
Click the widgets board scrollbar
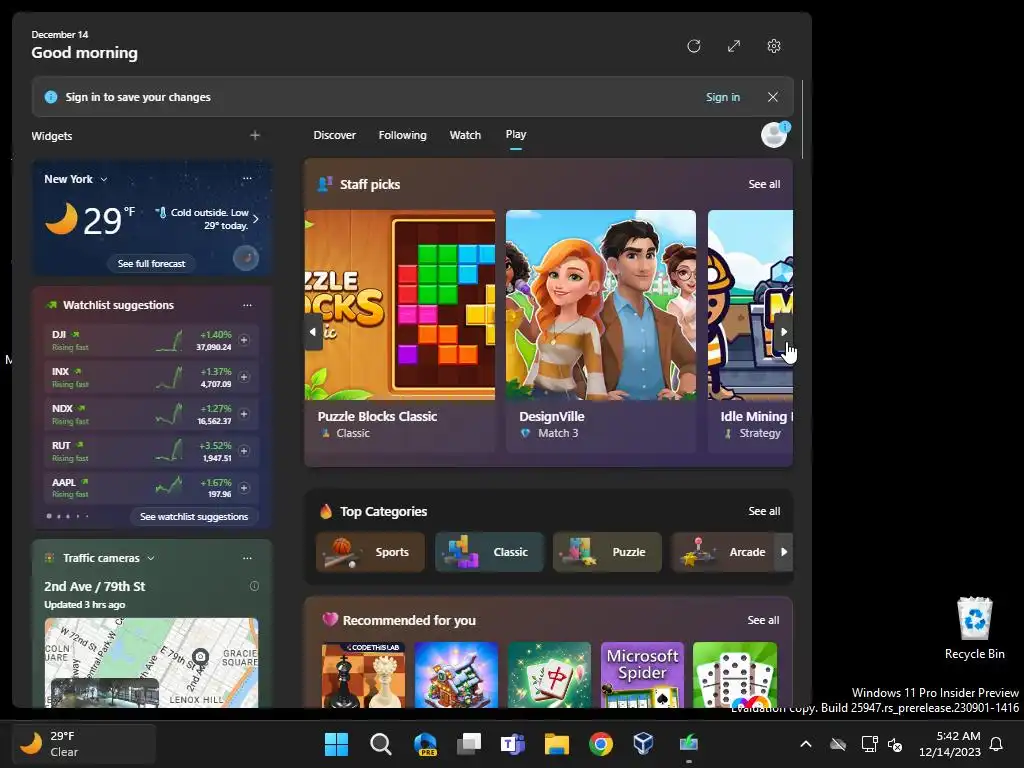802,119
